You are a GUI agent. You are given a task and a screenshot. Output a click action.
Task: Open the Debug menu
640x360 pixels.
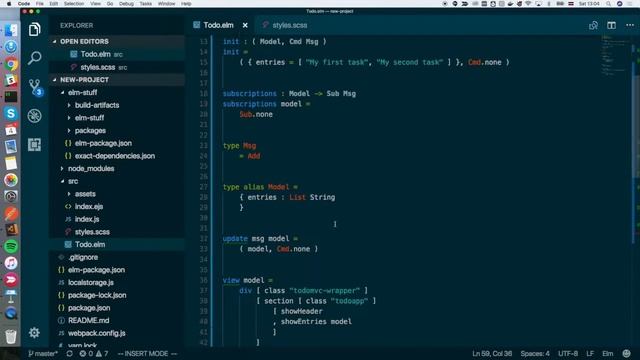126,4
